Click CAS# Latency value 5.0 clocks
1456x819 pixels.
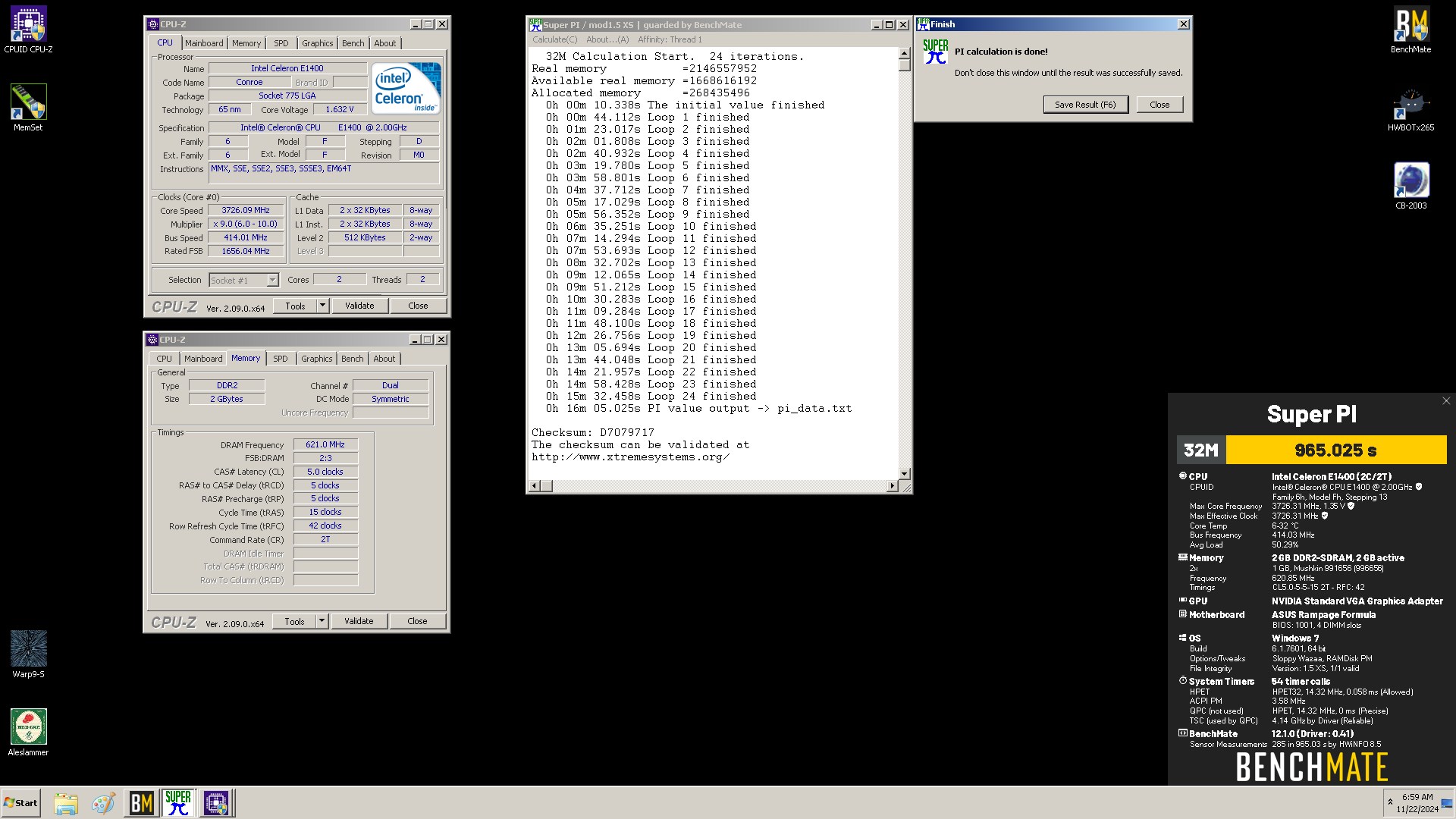click(325, 472)
